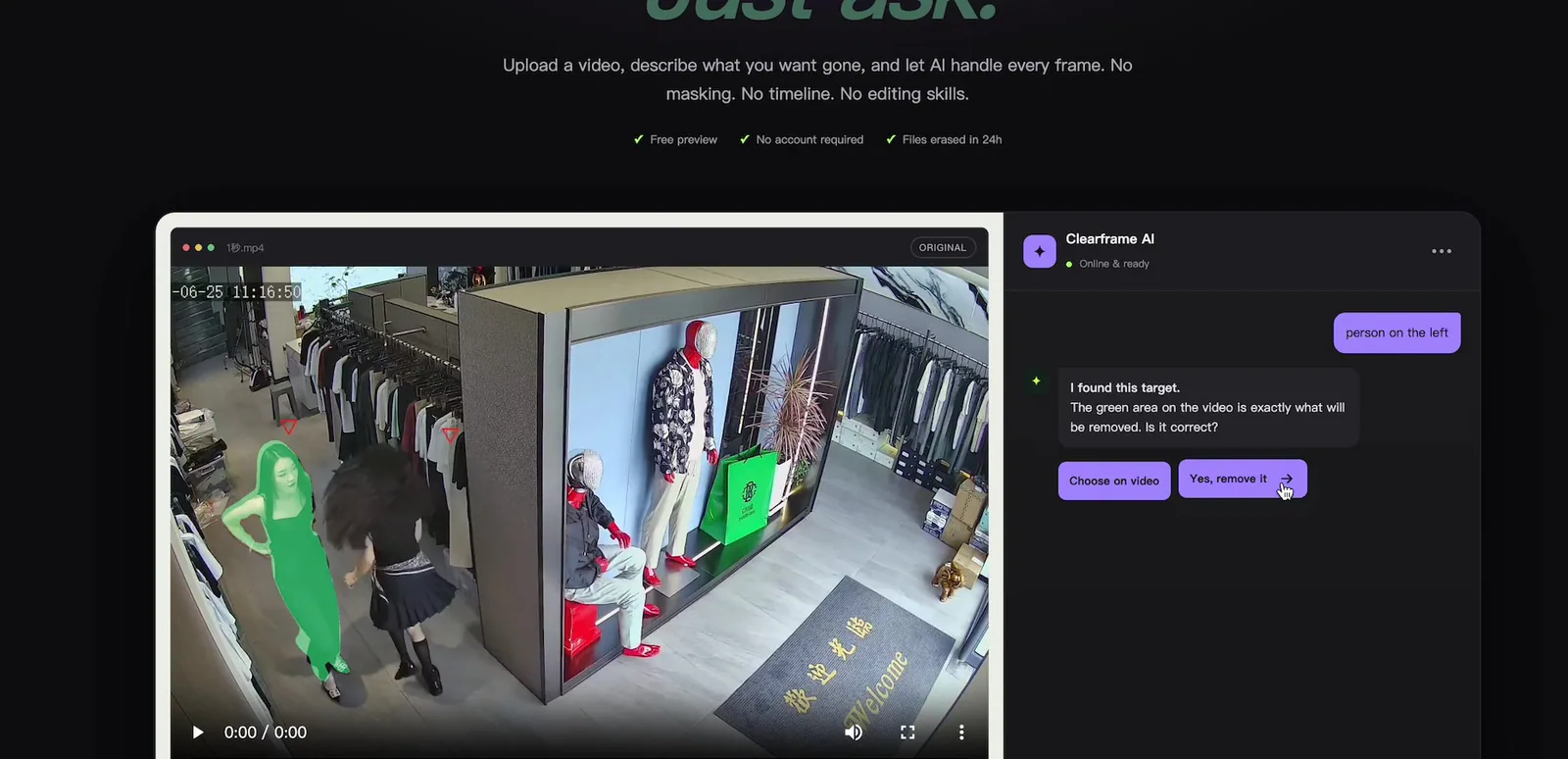Click the No account required text
The width and height of the screenshot is (1568, 759).
click(809, 139)
